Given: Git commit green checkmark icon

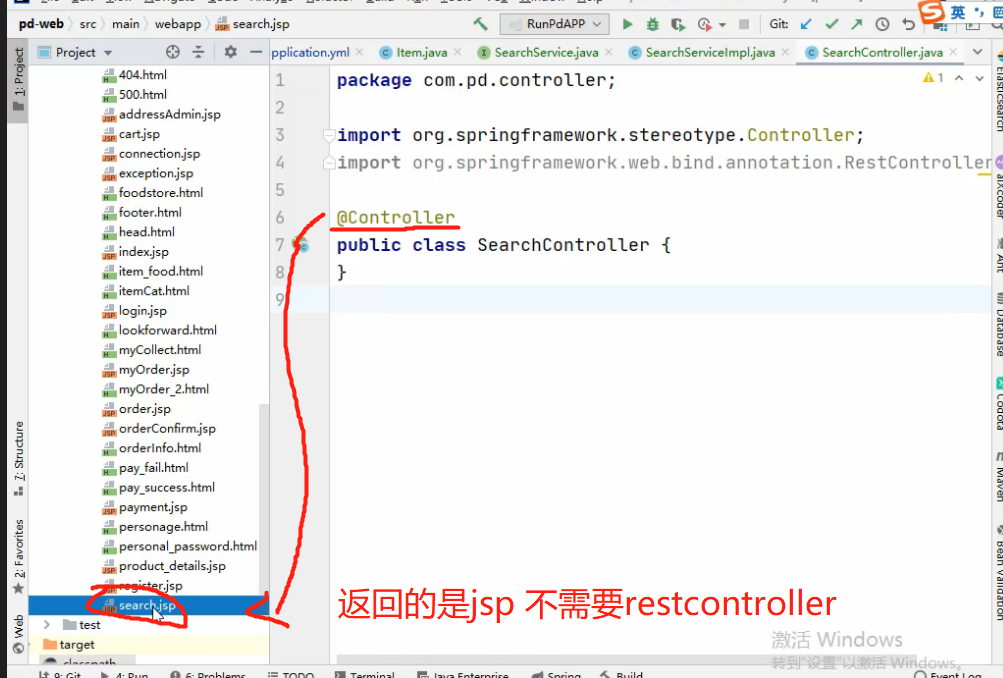Looking at the screenshot, I should pos(832,24).
